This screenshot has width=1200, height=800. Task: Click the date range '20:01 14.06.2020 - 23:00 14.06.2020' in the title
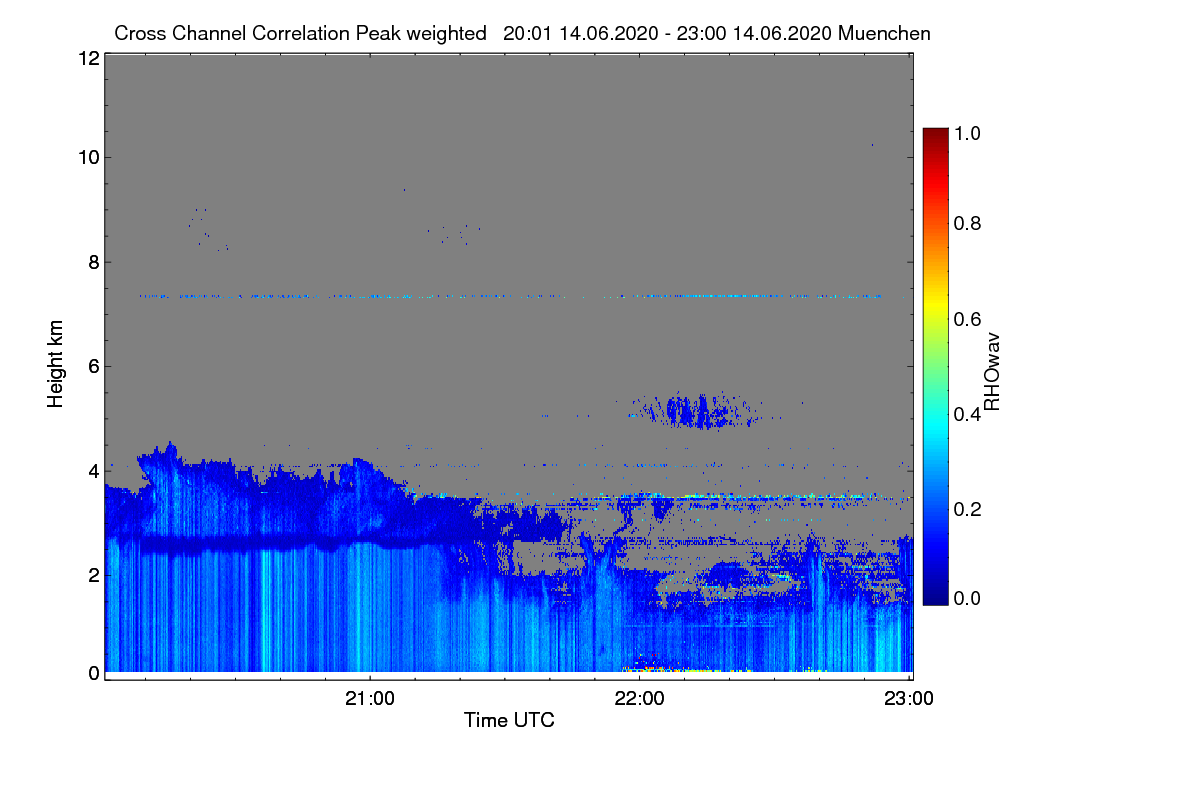click(x=668, y=33)
